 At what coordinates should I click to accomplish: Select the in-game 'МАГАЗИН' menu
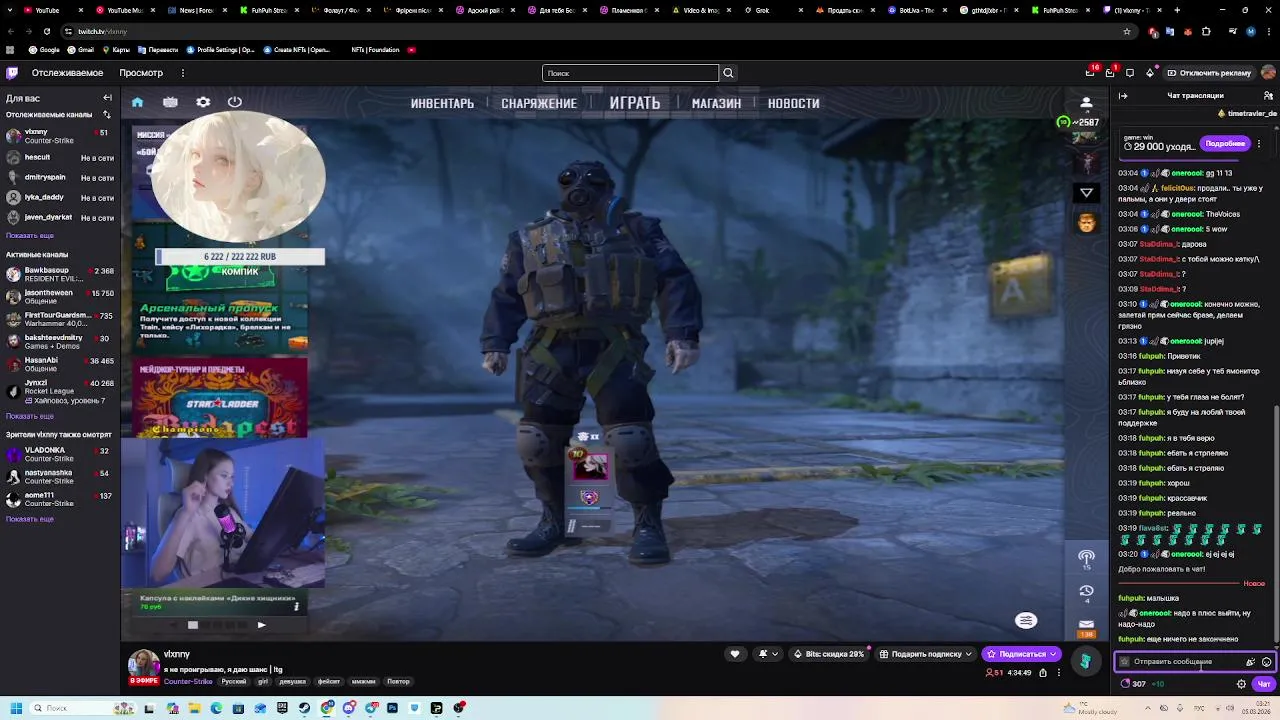[x=716, y=103]
